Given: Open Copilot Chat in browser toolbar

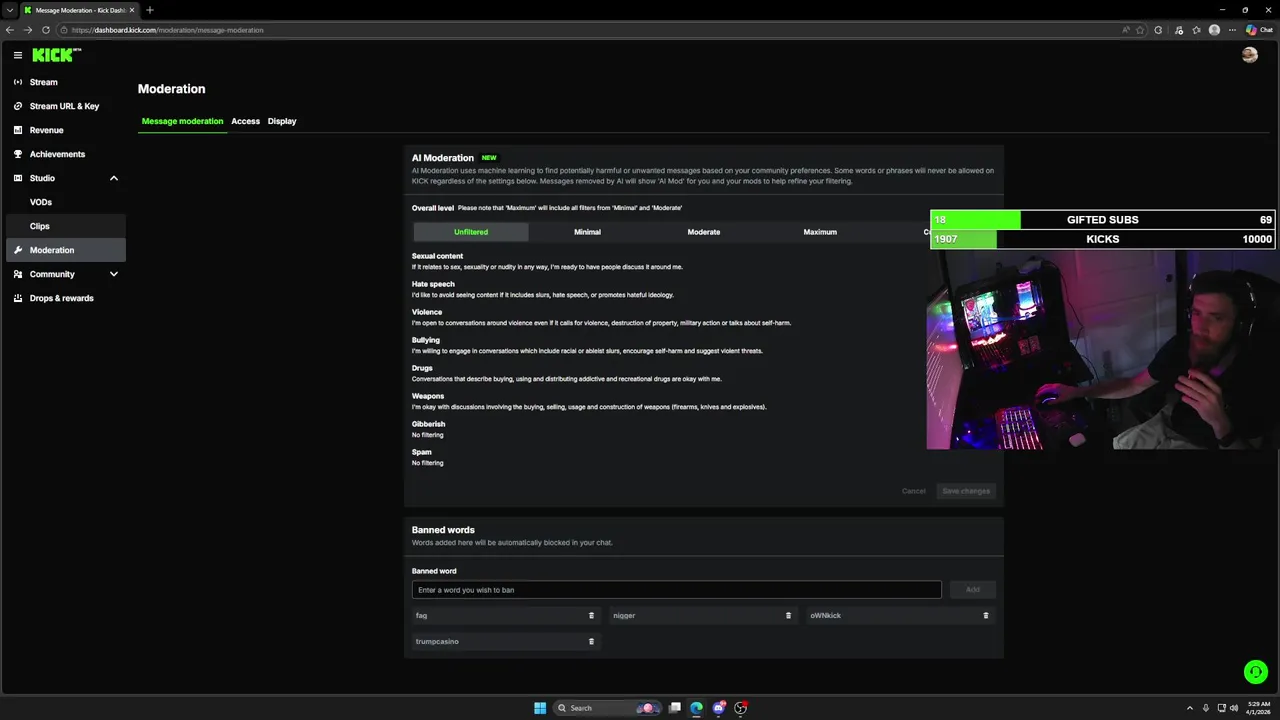Looking at the screenshot, I should [x=1259, y=30].
